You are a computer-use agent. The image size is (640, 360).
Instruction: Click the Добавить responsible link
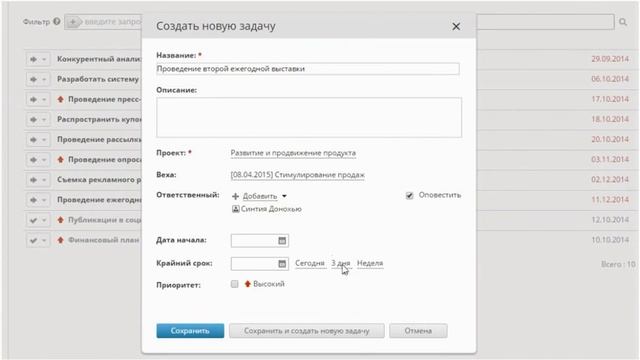point(260,196)
